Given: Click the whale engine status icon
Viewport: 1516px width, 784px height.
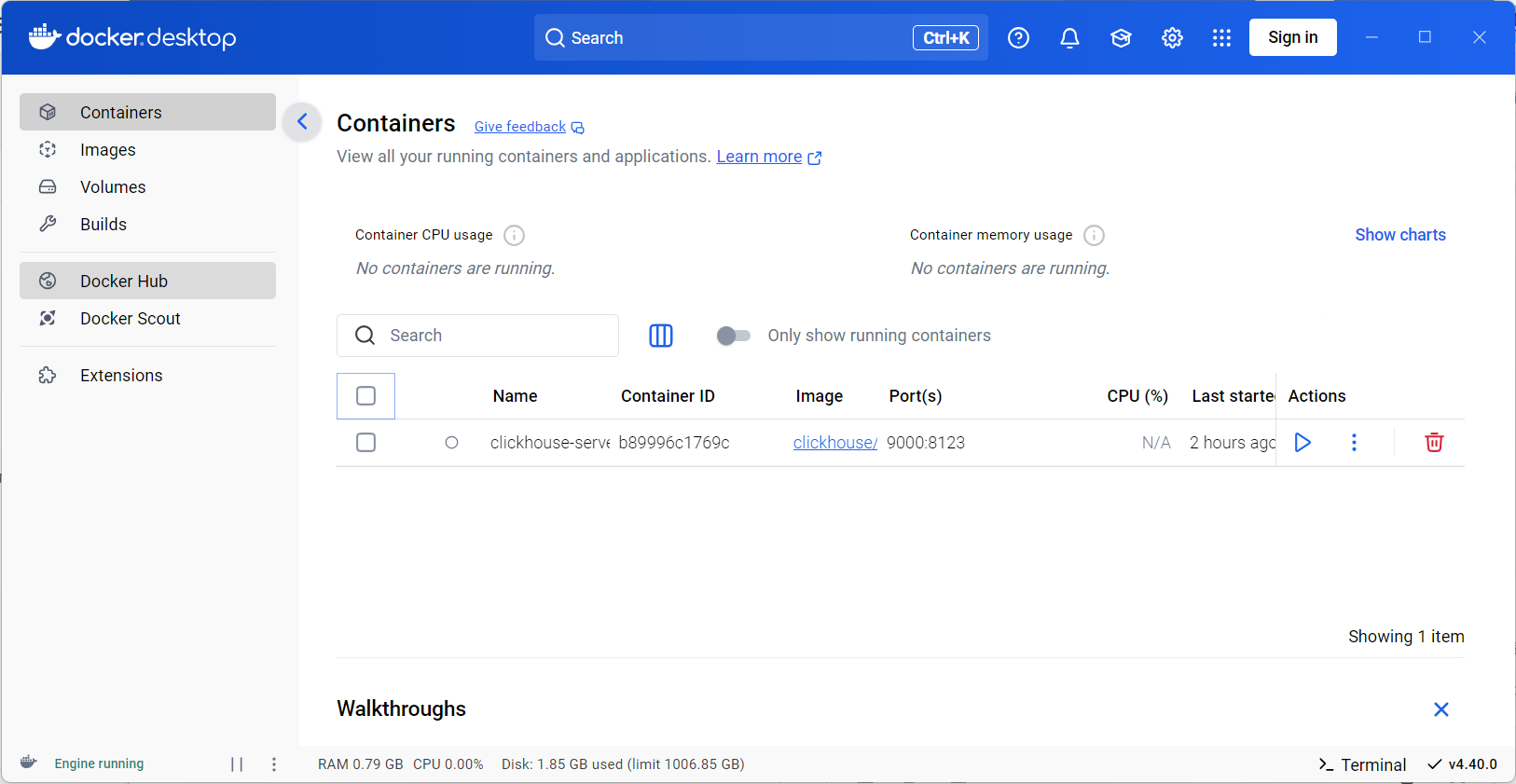Looking at the screenshot, I should click(29, 763).
